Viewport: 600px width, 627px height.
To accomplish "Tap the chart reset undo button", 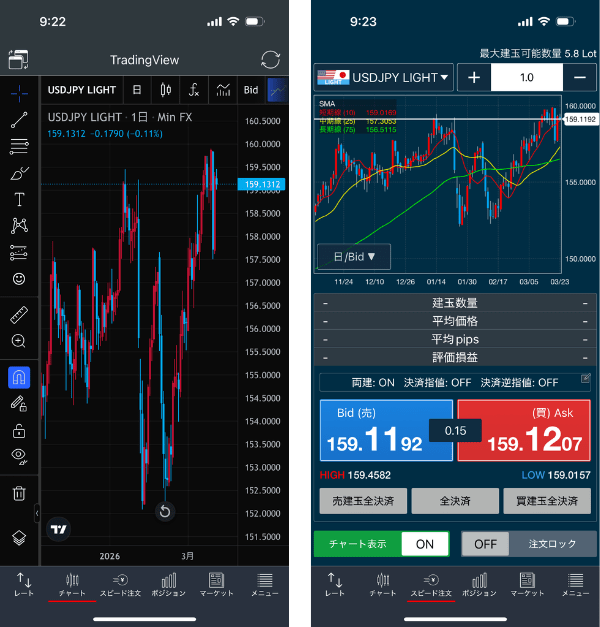I will tap(165, 511).
